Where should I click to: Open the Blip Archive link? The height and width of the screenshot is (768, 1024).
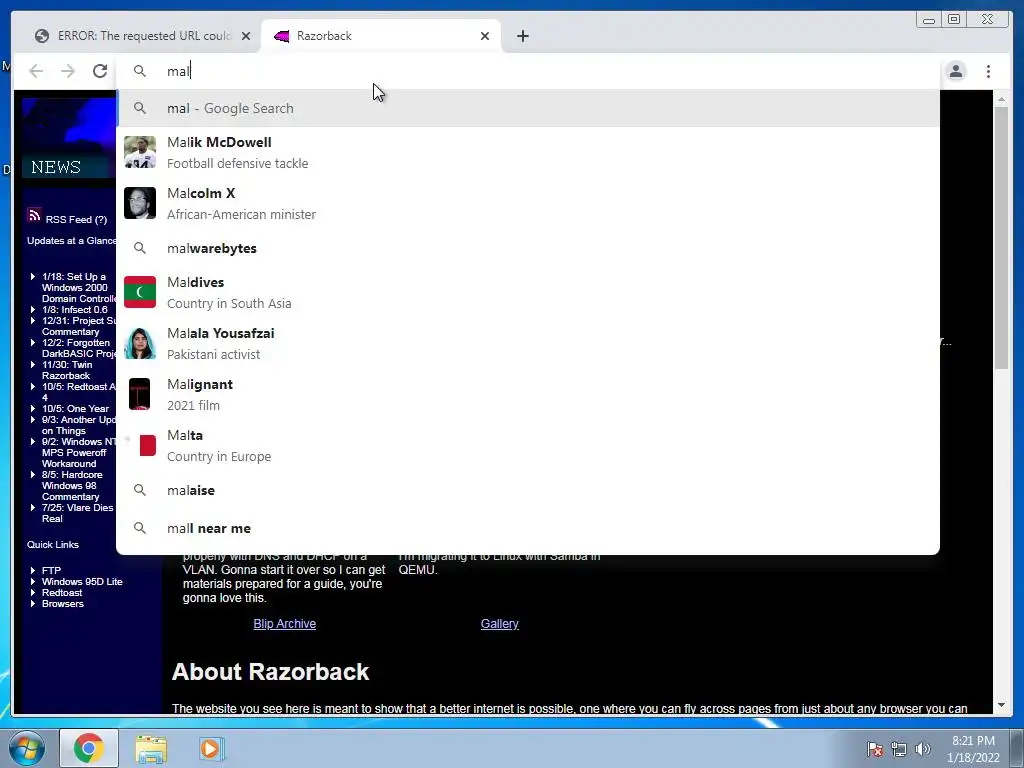tap(285, 624)
